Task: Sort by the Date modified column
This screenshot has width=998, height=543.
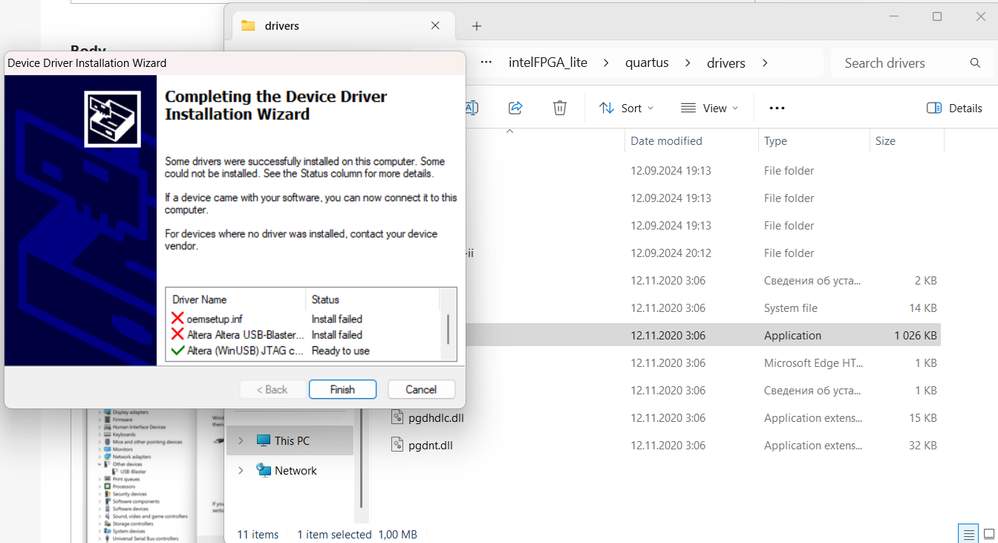Action: pyautogui.click(x=666, y=141)
